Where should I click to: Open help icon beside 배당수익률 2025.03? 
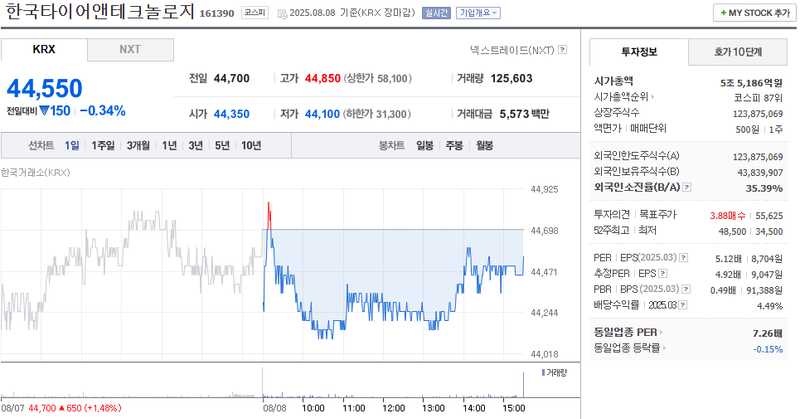683,305
